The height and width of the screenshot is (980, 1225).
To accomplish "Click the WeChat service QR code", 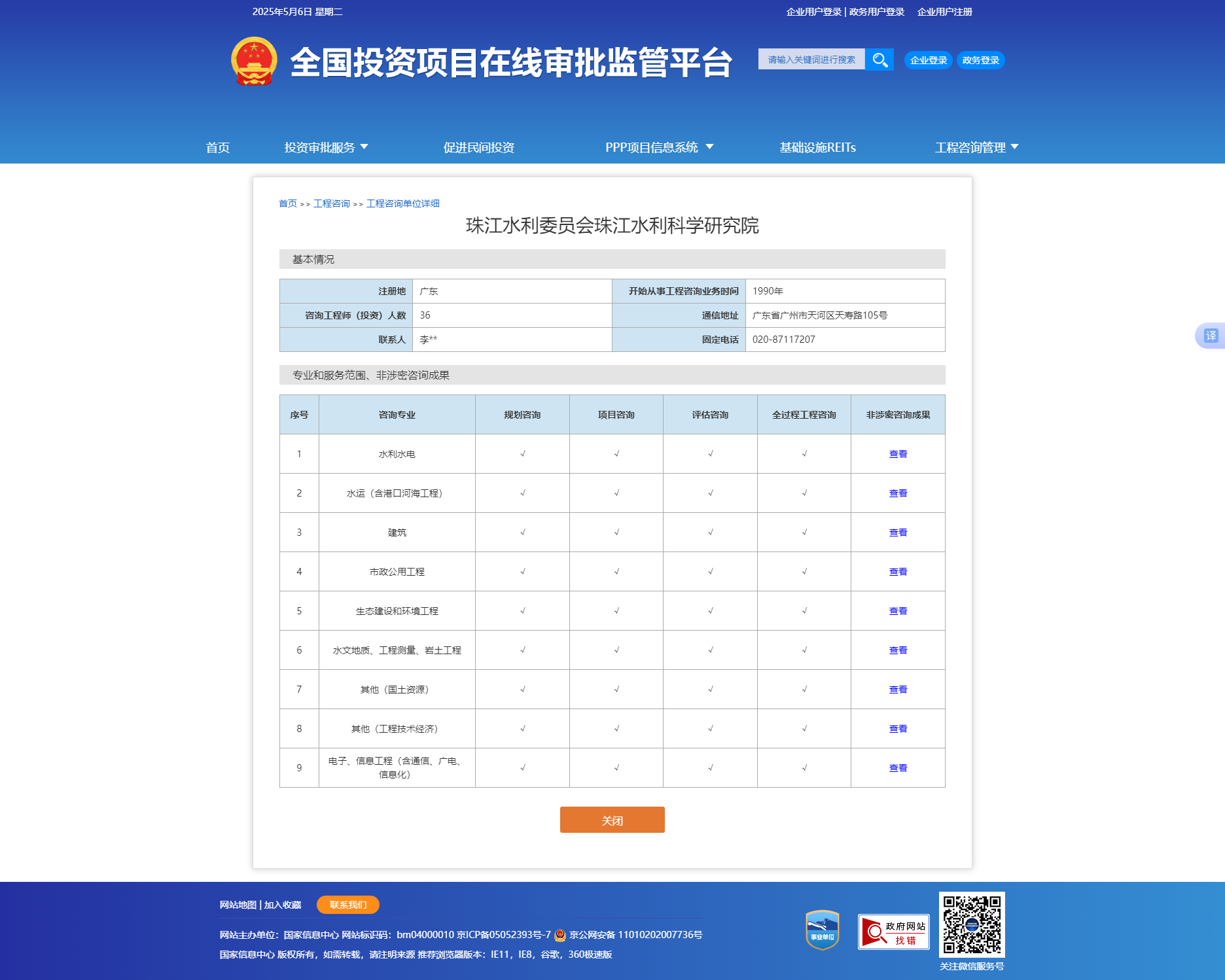I will coord(972,926).
